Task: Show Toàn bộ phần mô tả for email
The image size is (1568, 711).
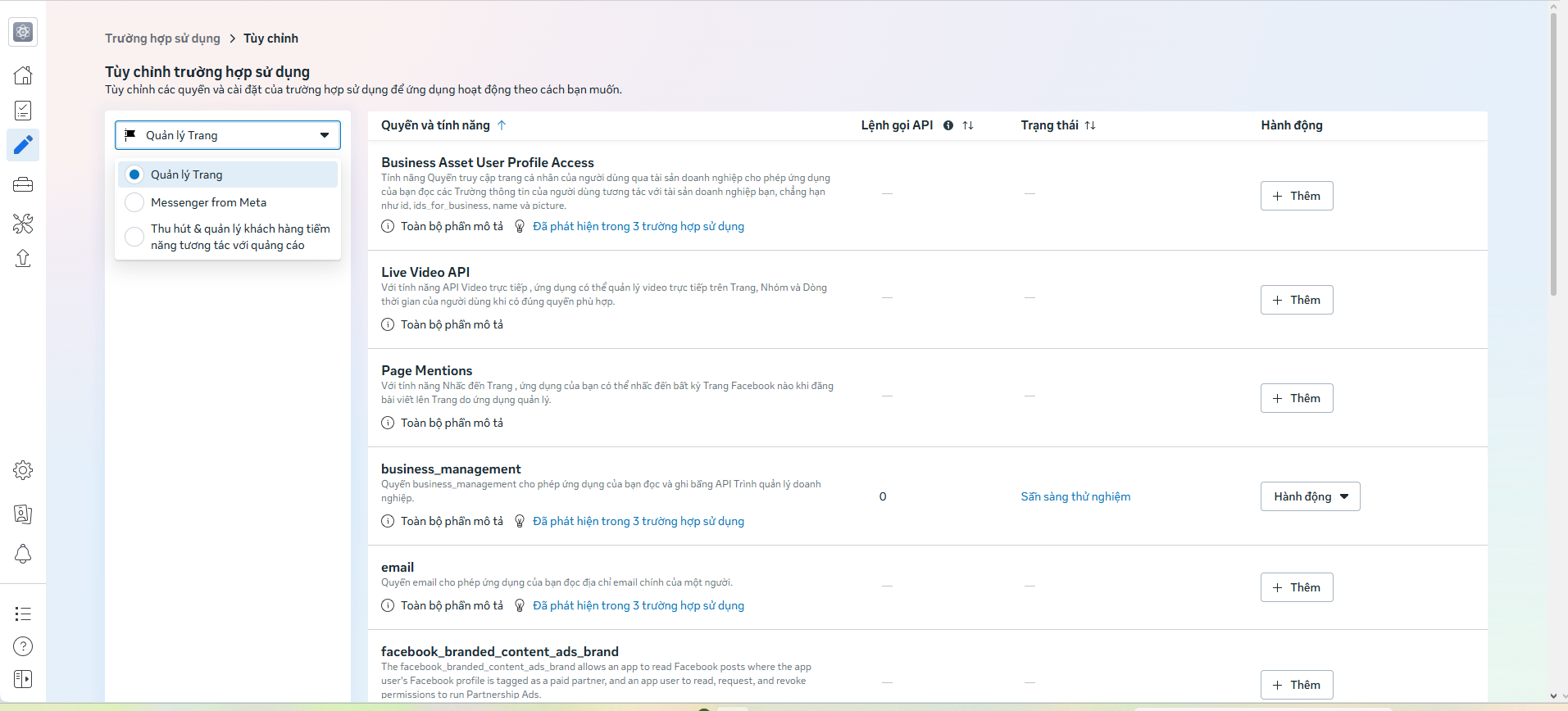Action: click(x=452, y=605)
